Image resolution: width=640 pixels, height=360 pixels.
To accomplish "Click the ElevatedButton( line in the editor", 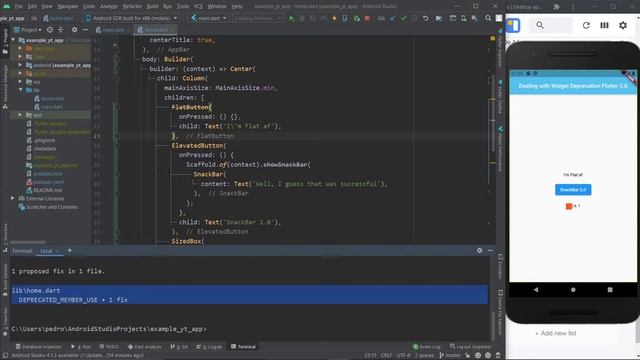I will coord(198,146).
